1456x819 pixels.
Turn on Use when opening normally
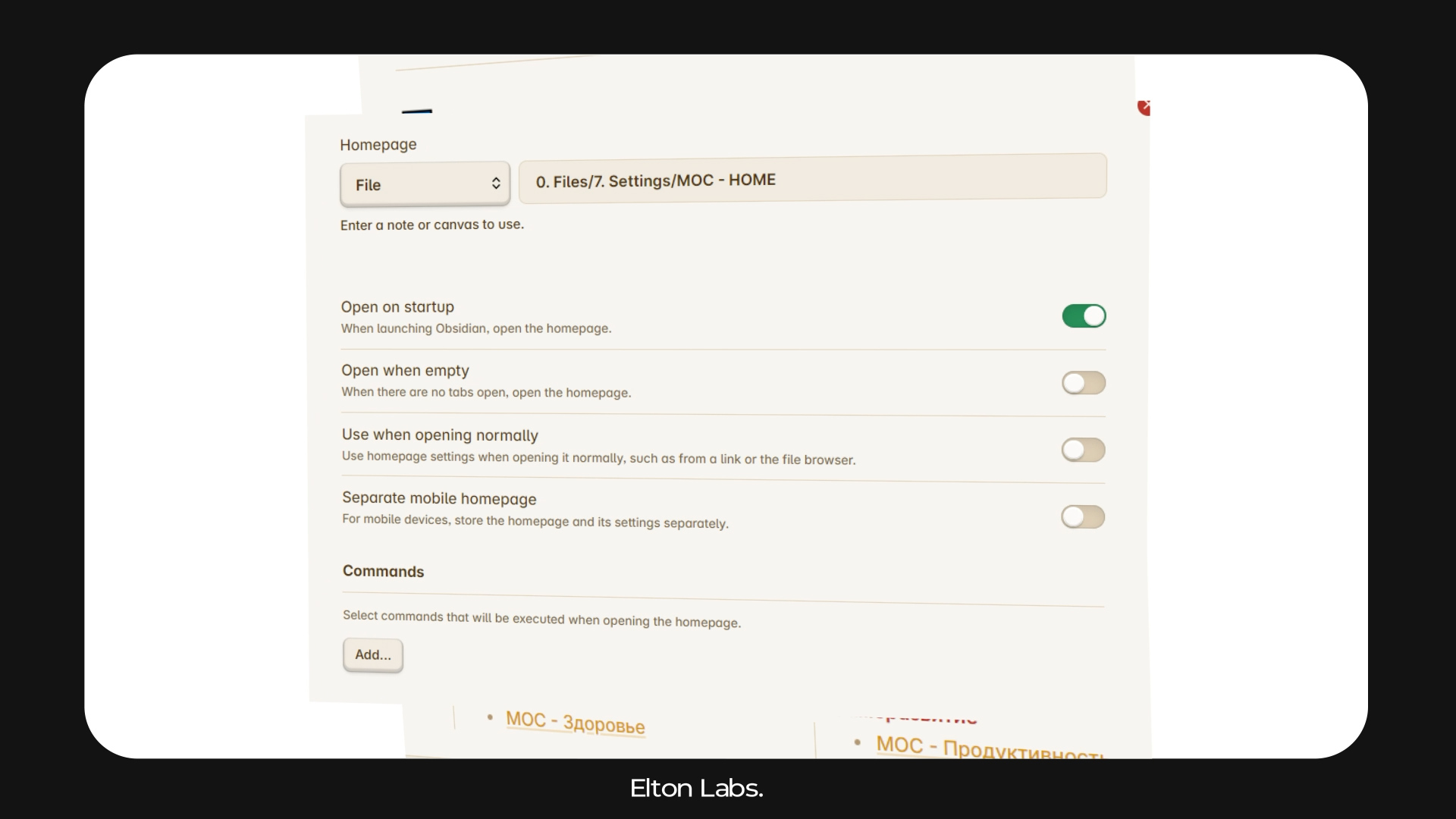pyautogui.click(x=1083, y=450)
